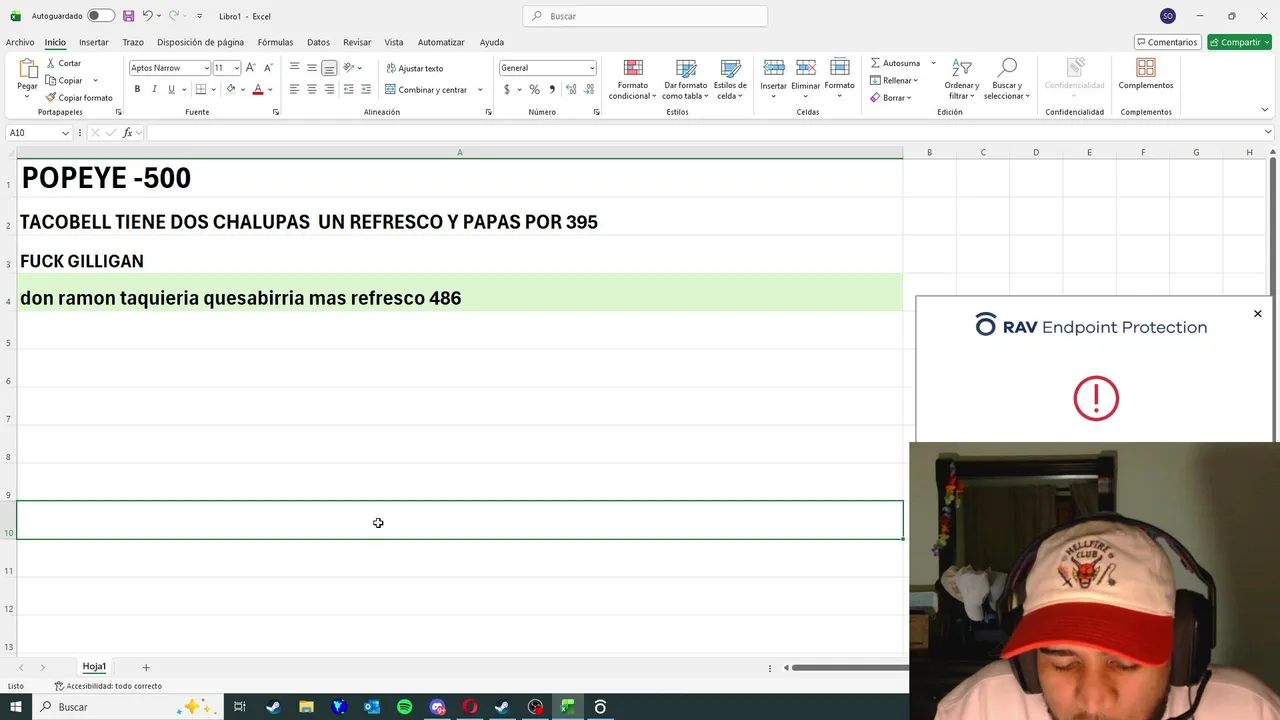Align text to middle of cell
The height and width of the screenshot is (720, 1280).
pos(312,67)
